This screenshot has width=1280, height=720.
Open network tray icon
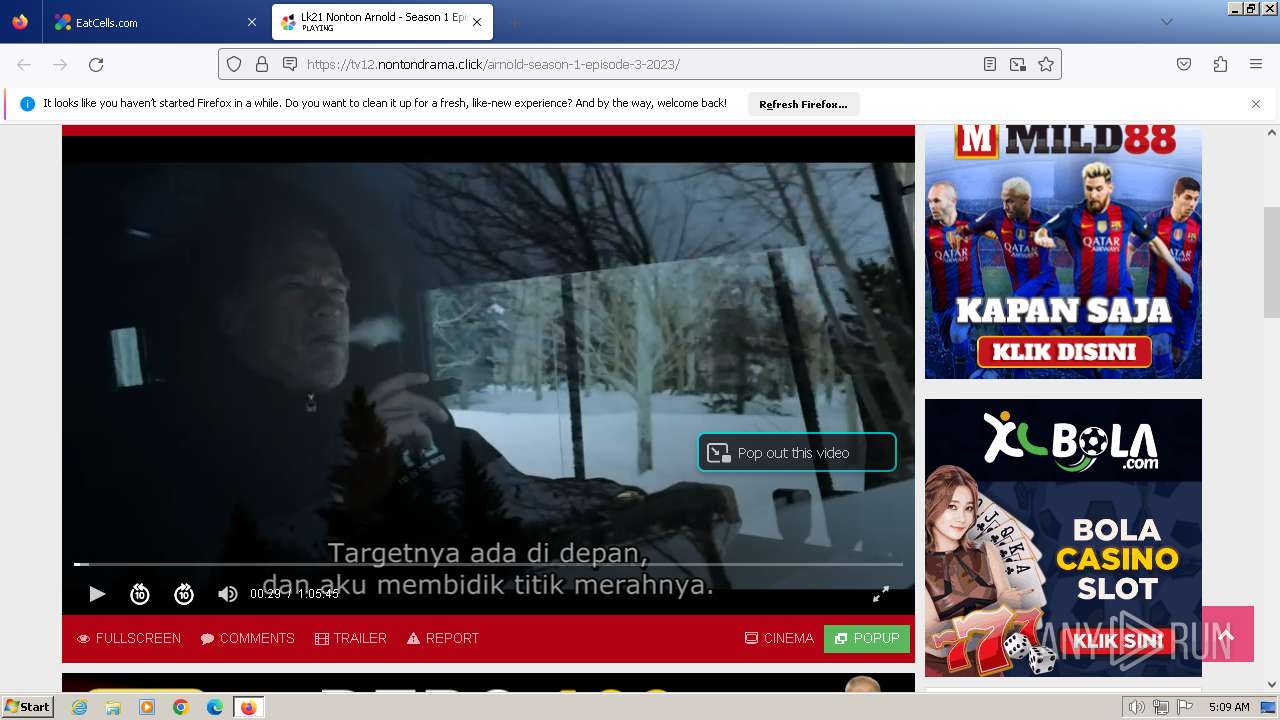pos(1161,707)
